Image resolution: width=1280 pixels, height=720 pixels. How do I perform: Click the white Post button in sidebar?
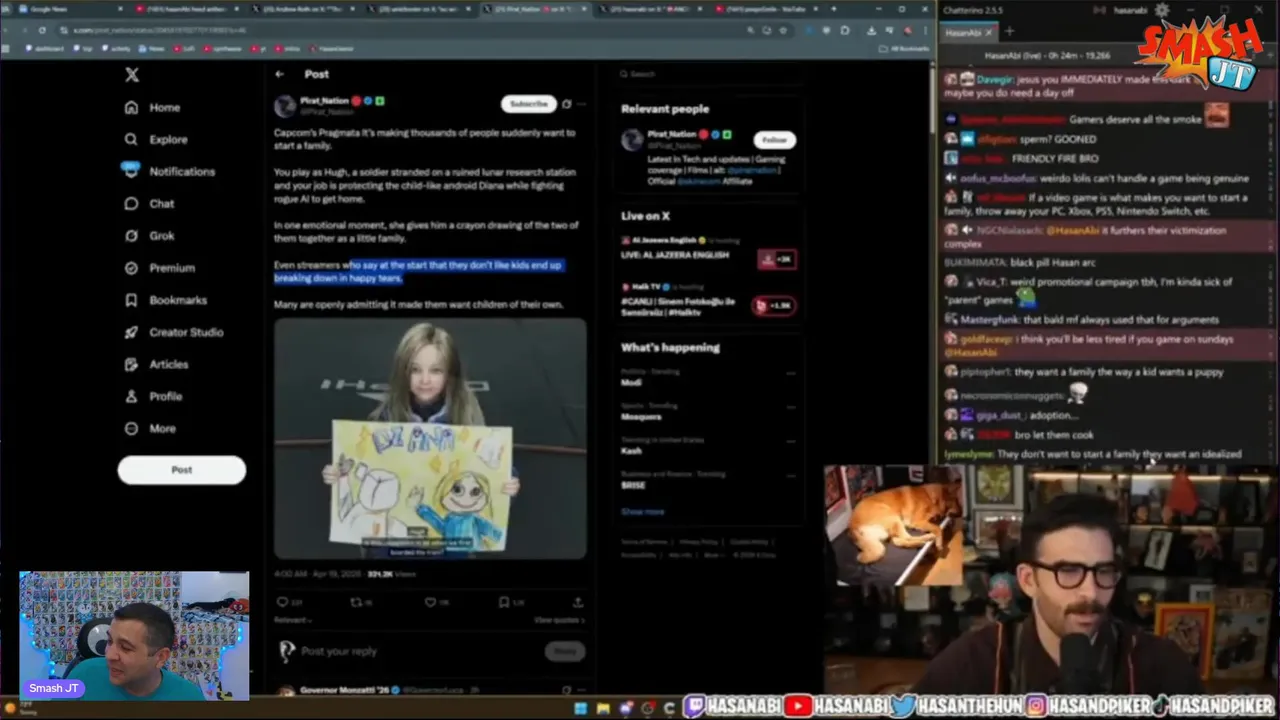click(x=181, y=470)
